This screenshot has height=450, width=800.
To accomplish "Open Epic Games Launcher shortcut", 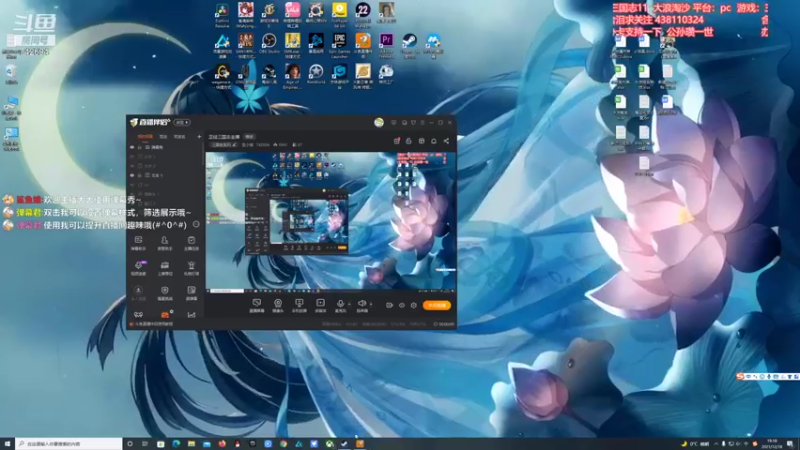I will pyautogui.click(x=339, y=45).
